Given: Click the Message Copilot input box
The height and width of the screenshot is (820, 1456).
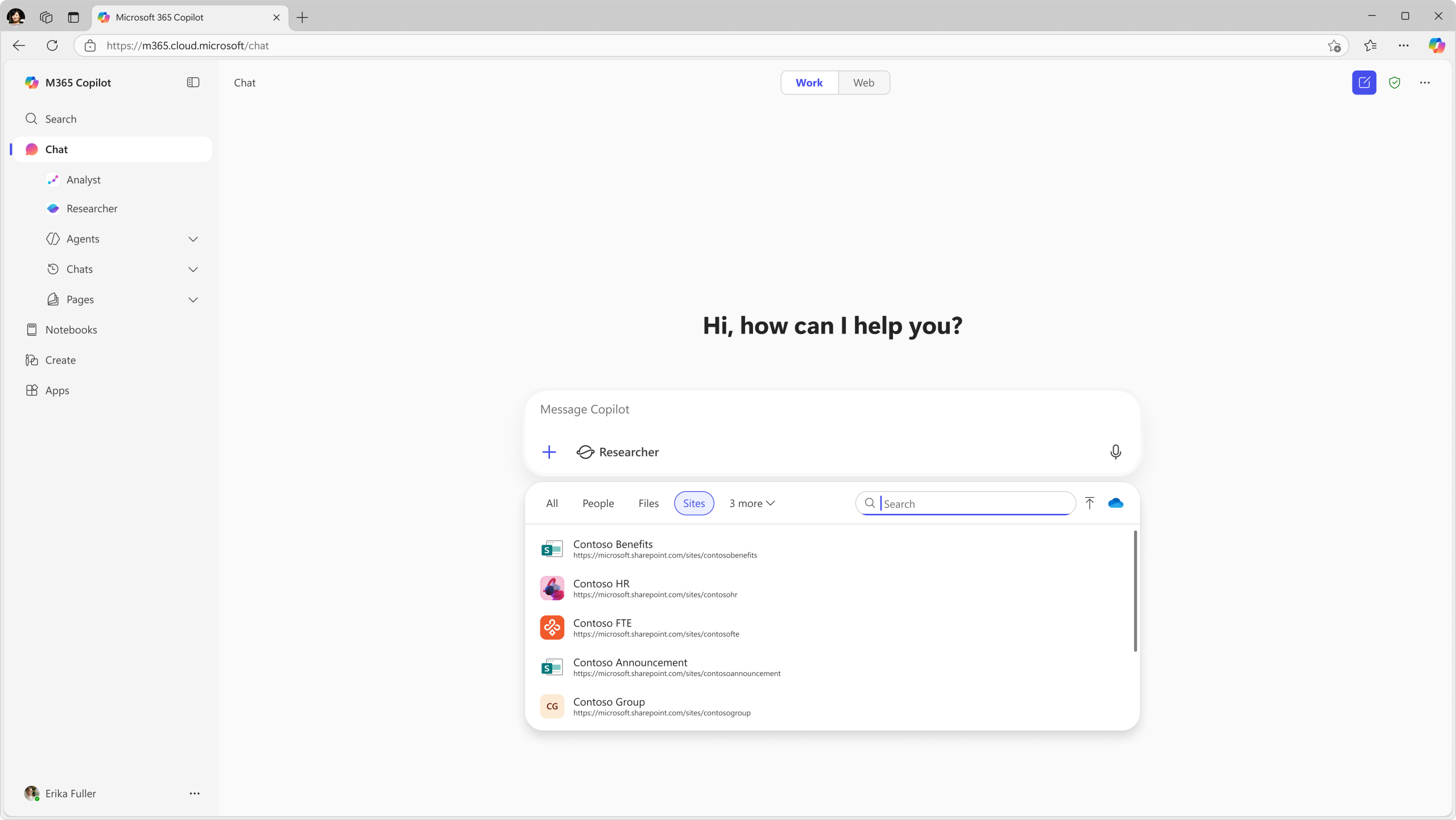Looking at the screenshot, I should tap(832, 409).
